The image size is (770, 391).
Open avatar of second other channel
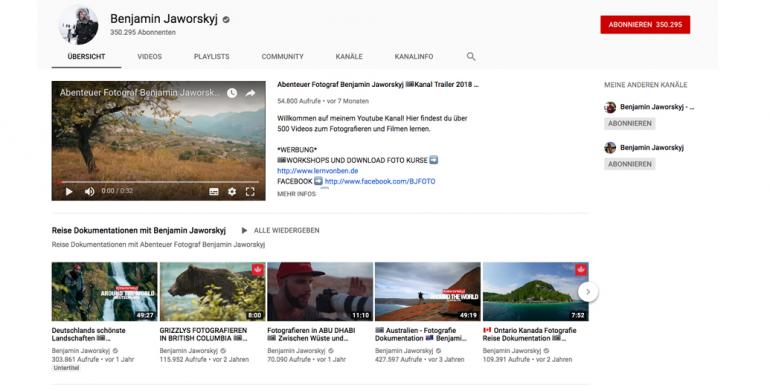click(x=610, y=147)
